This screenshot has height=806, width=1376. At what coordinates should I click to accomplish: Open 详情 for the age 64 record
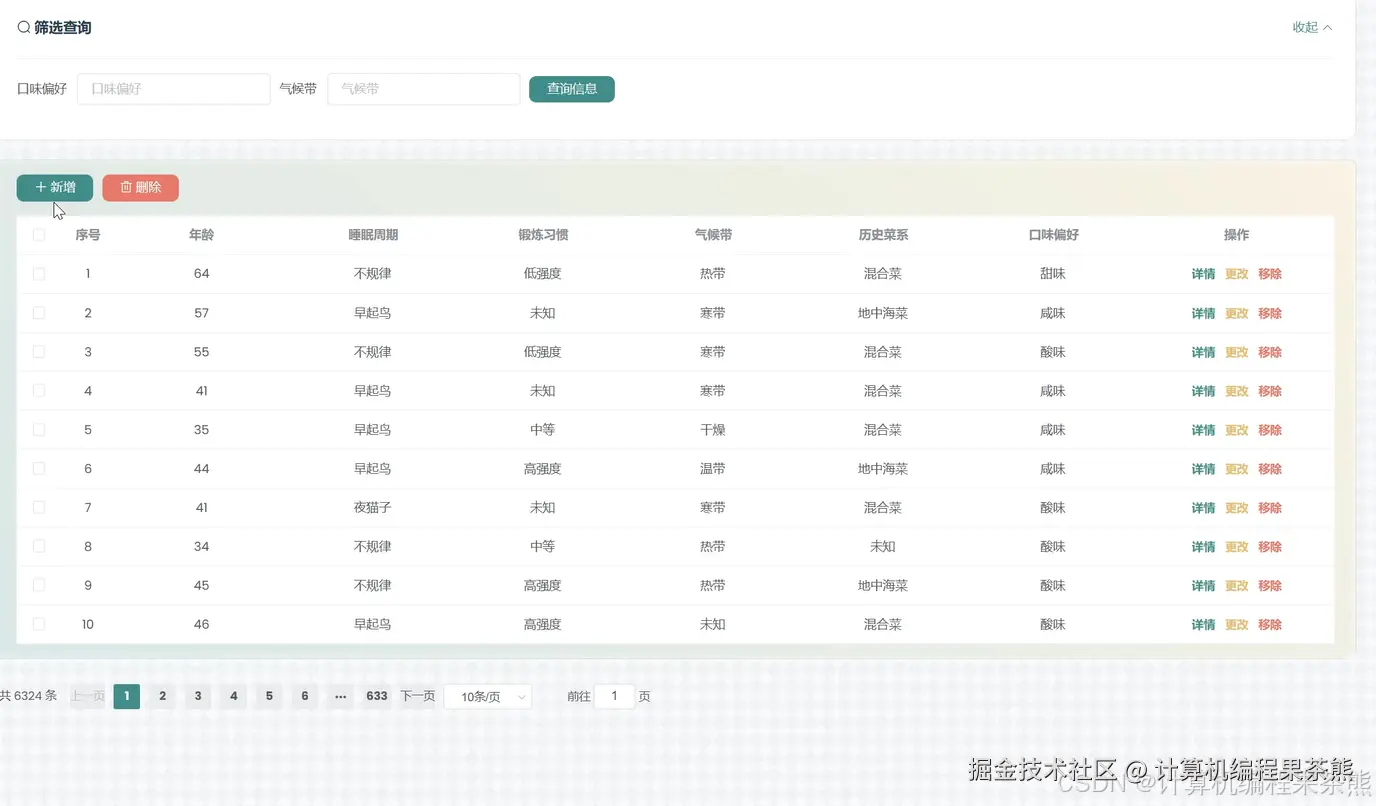[x=1202, y=273]
